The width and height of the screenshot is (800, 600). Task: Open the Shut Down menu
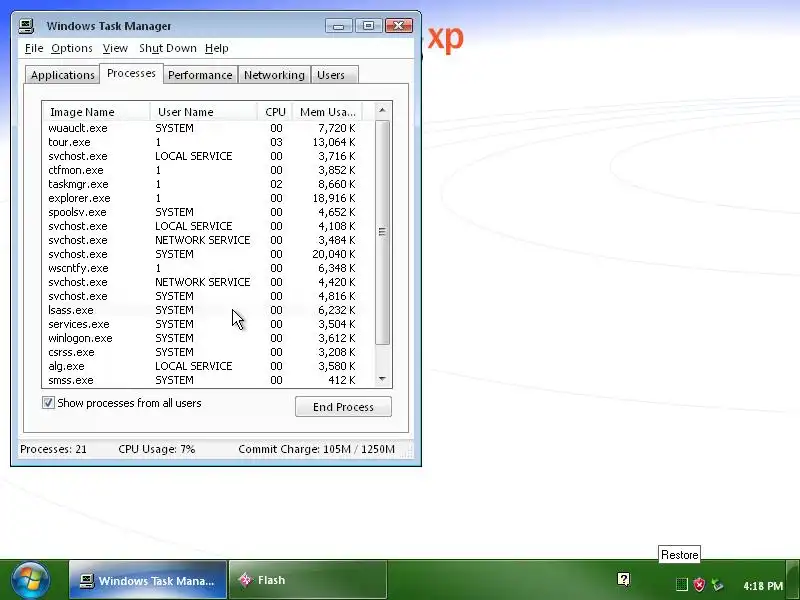[167, 48]
